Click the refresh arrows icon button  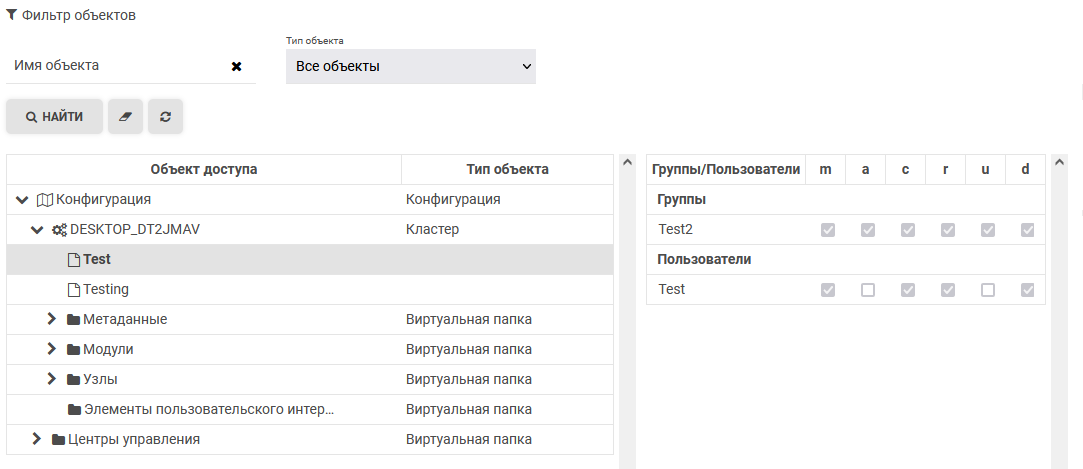(165, 117)
